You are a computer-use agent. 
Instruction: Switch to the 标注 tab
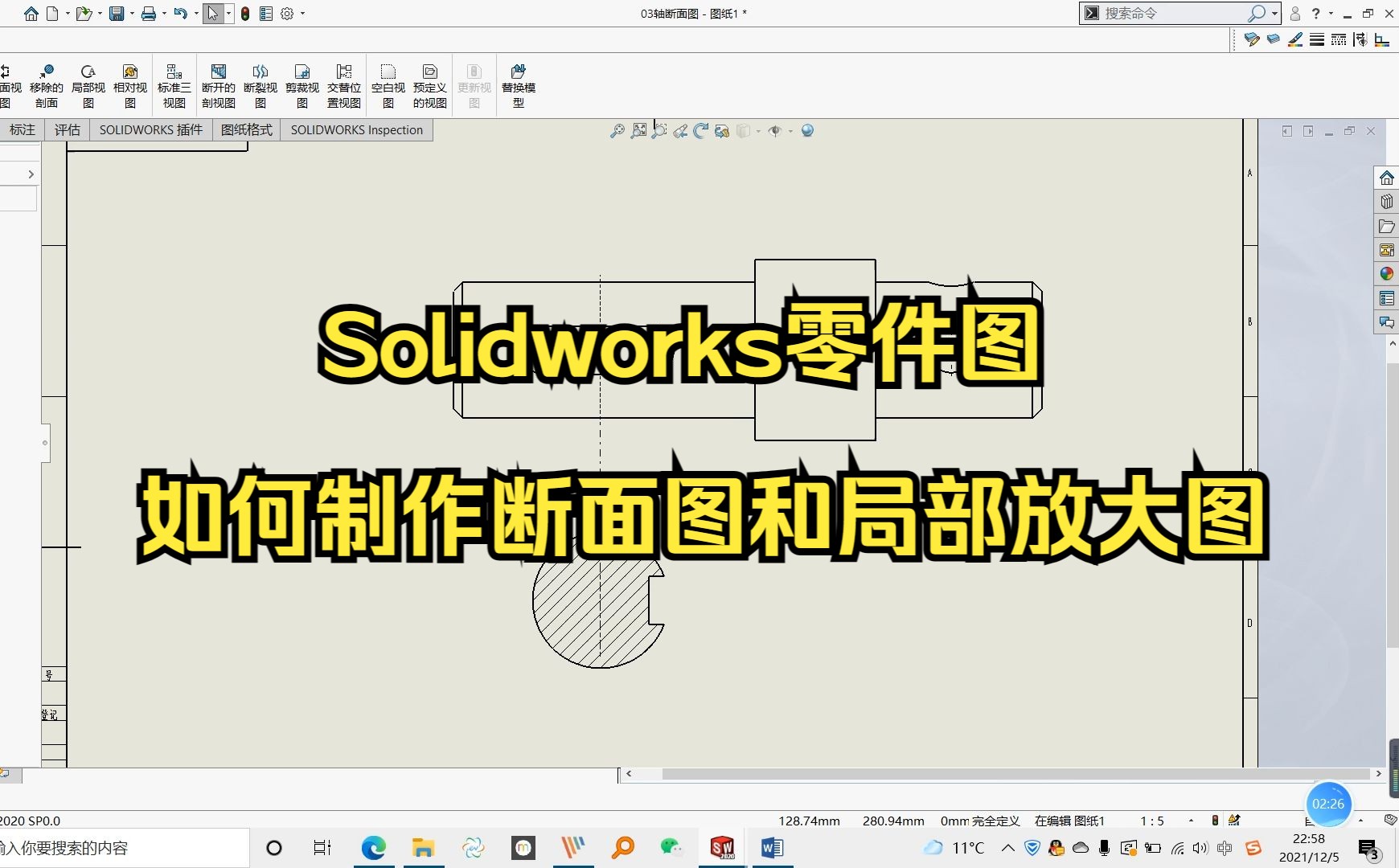23,130
